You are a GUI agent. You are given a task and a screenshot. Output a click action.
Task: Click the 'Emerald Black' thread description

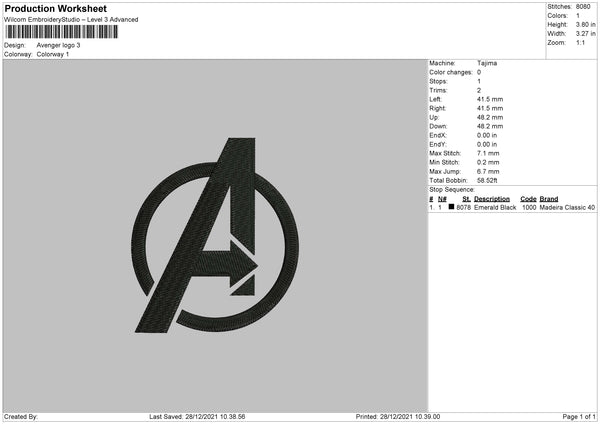[495, 207]
